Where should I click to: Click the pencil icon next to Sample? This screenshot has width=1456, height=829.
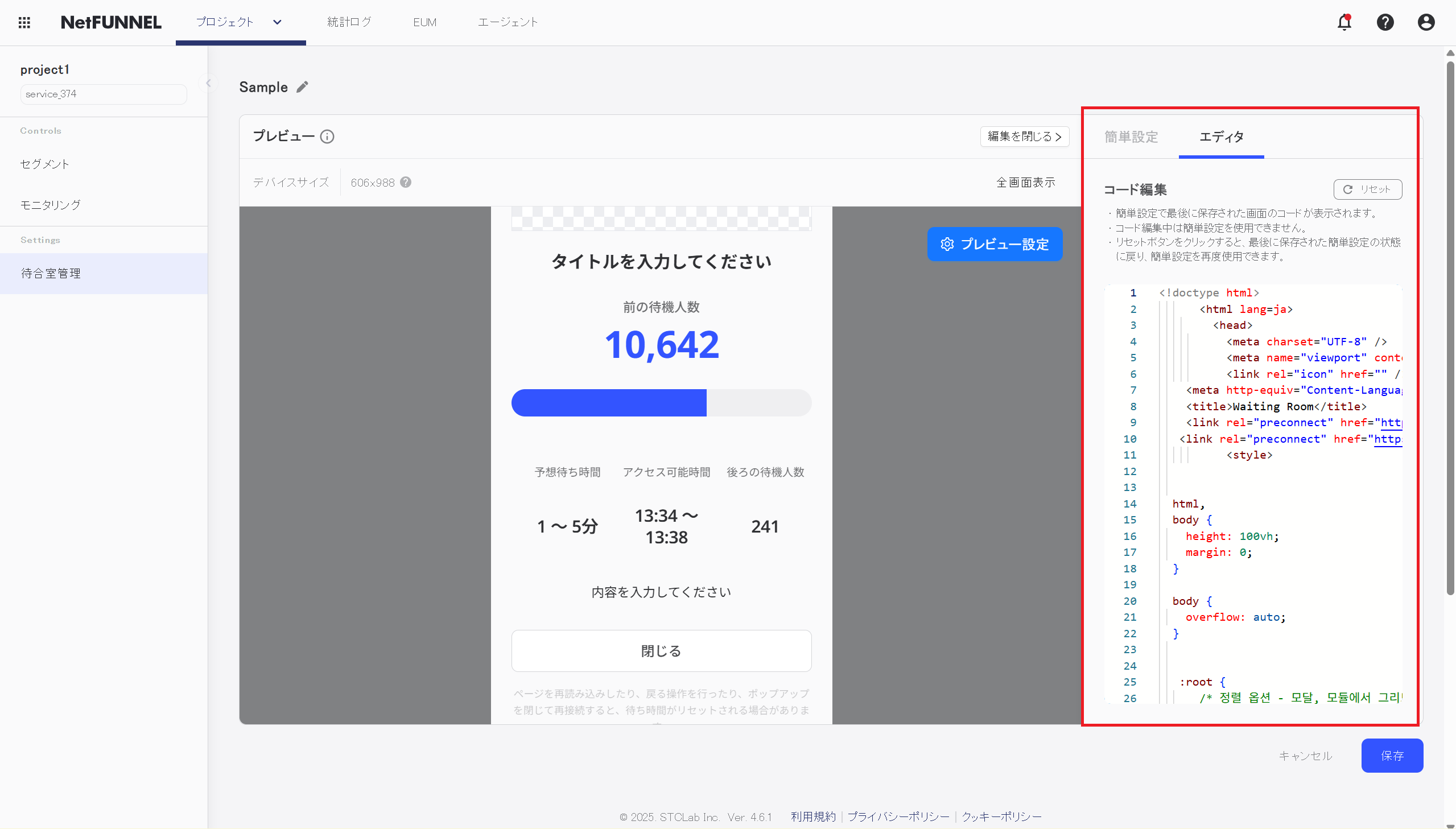pyautogui.click(x=302, y=87)
